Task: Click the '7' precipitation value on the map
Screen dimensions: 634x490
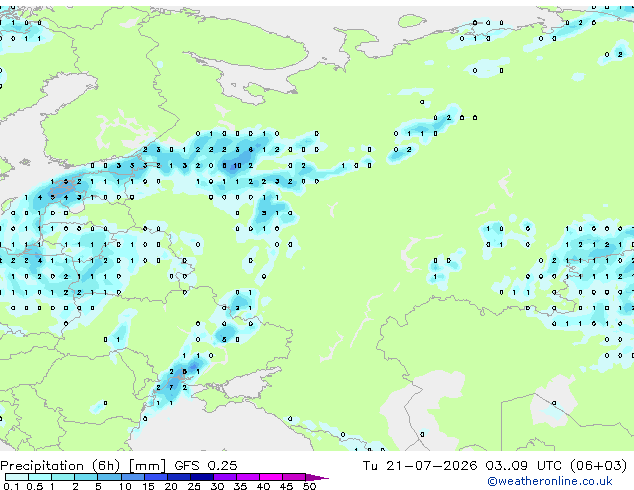Action: [x=171, y=387]
